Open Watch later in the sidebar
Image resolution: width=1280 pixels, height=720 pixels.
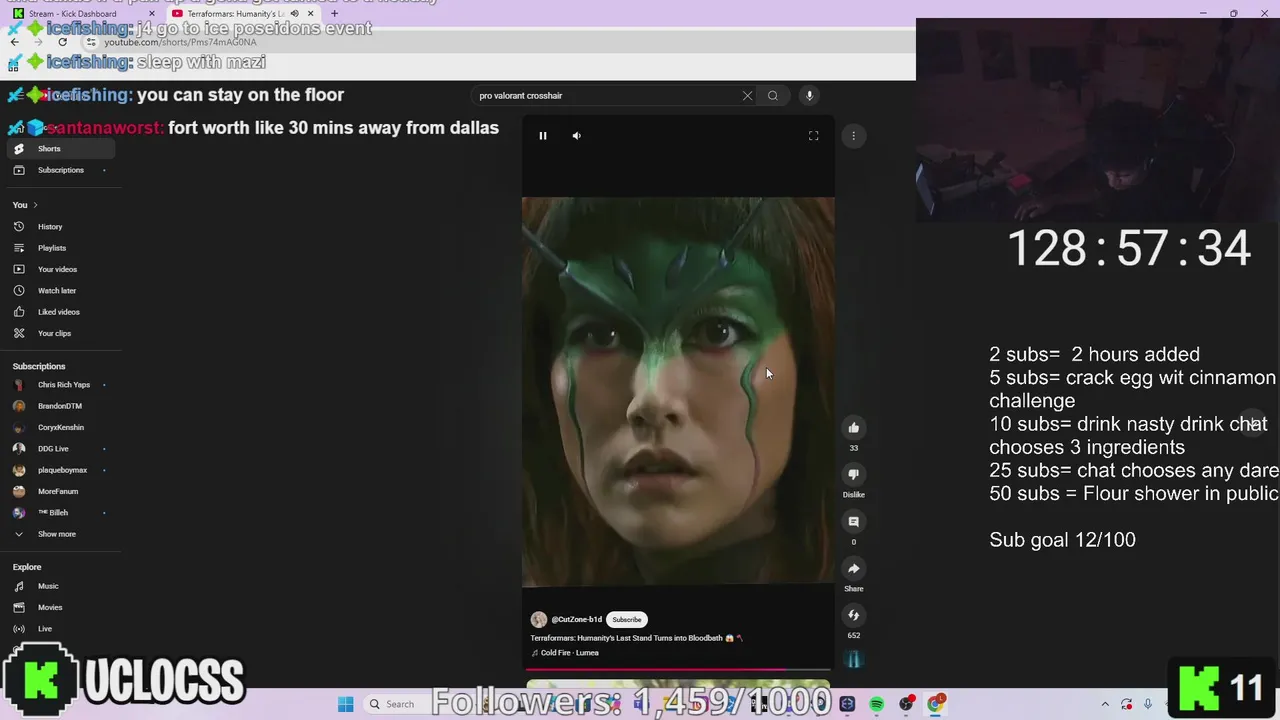coord(60,291)
